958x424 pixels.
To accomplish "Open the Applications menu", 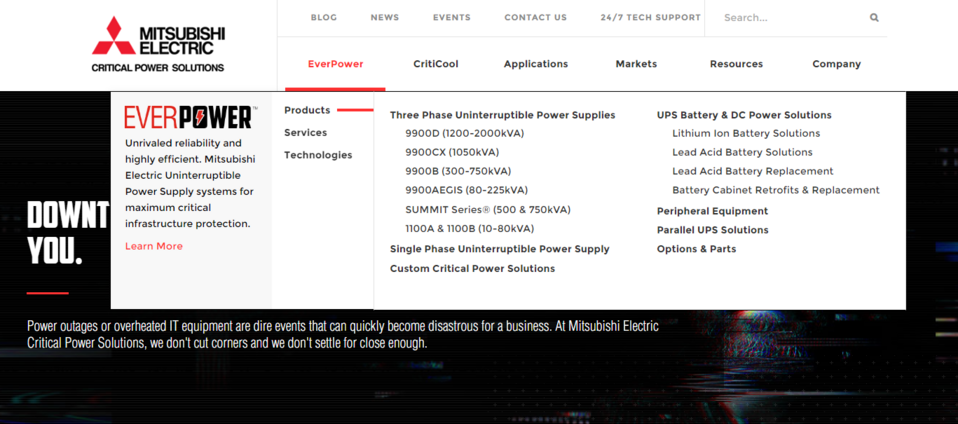I will point(536,64).
